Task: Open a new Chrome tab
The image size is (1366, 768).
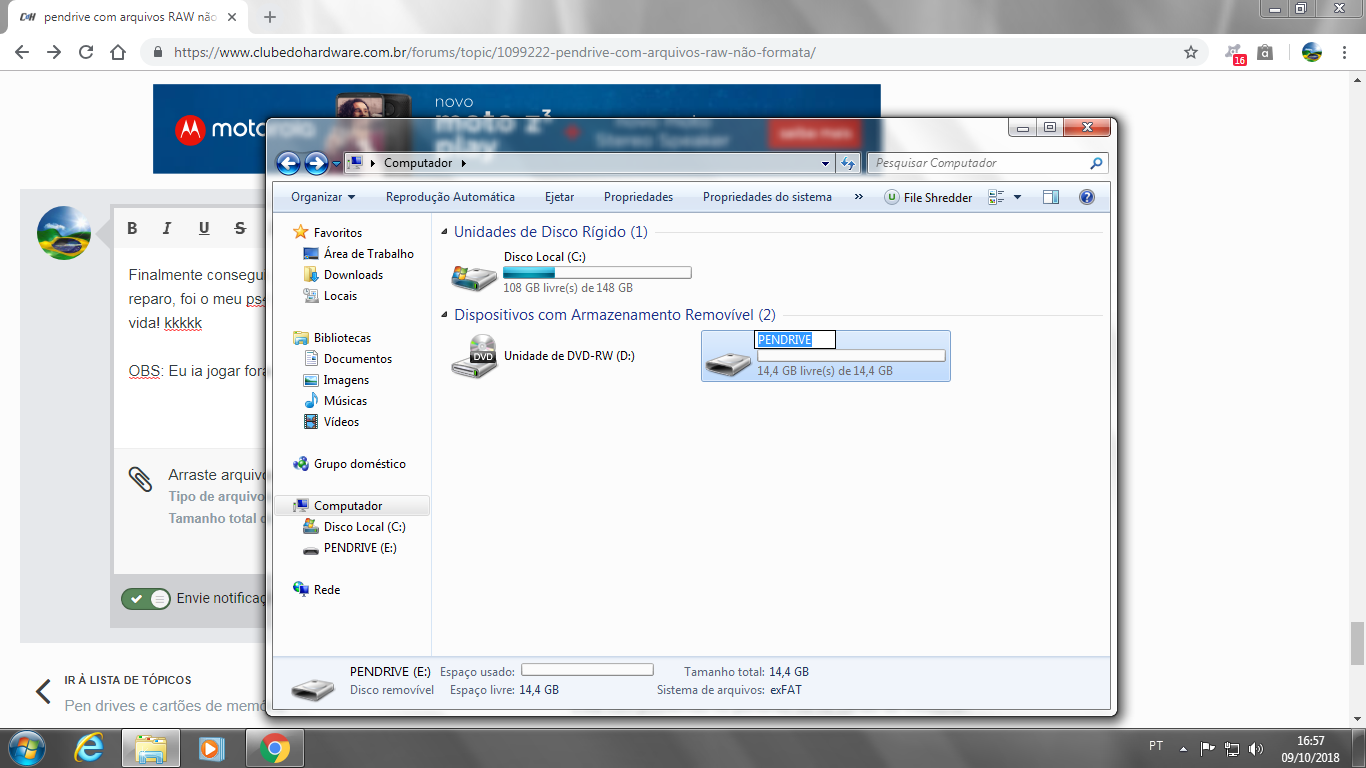Action: (270, 17)
